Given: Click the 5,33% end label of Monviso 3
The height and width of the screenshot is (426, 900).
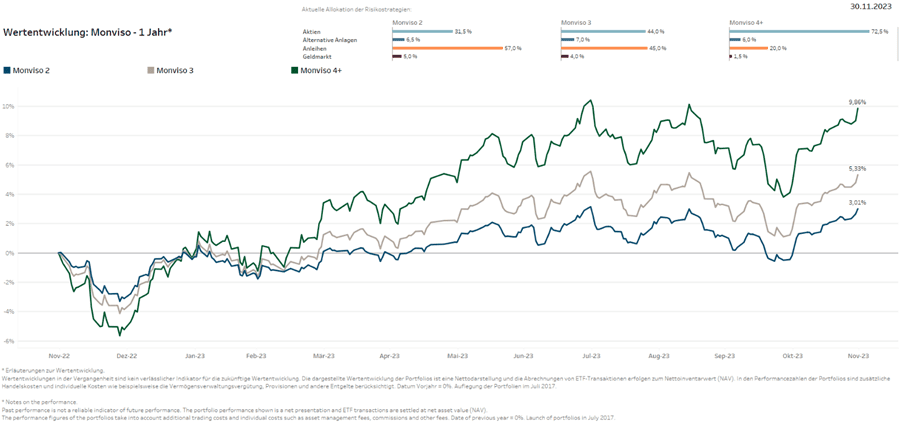Looking at the screenshot, I should (858, 169).
